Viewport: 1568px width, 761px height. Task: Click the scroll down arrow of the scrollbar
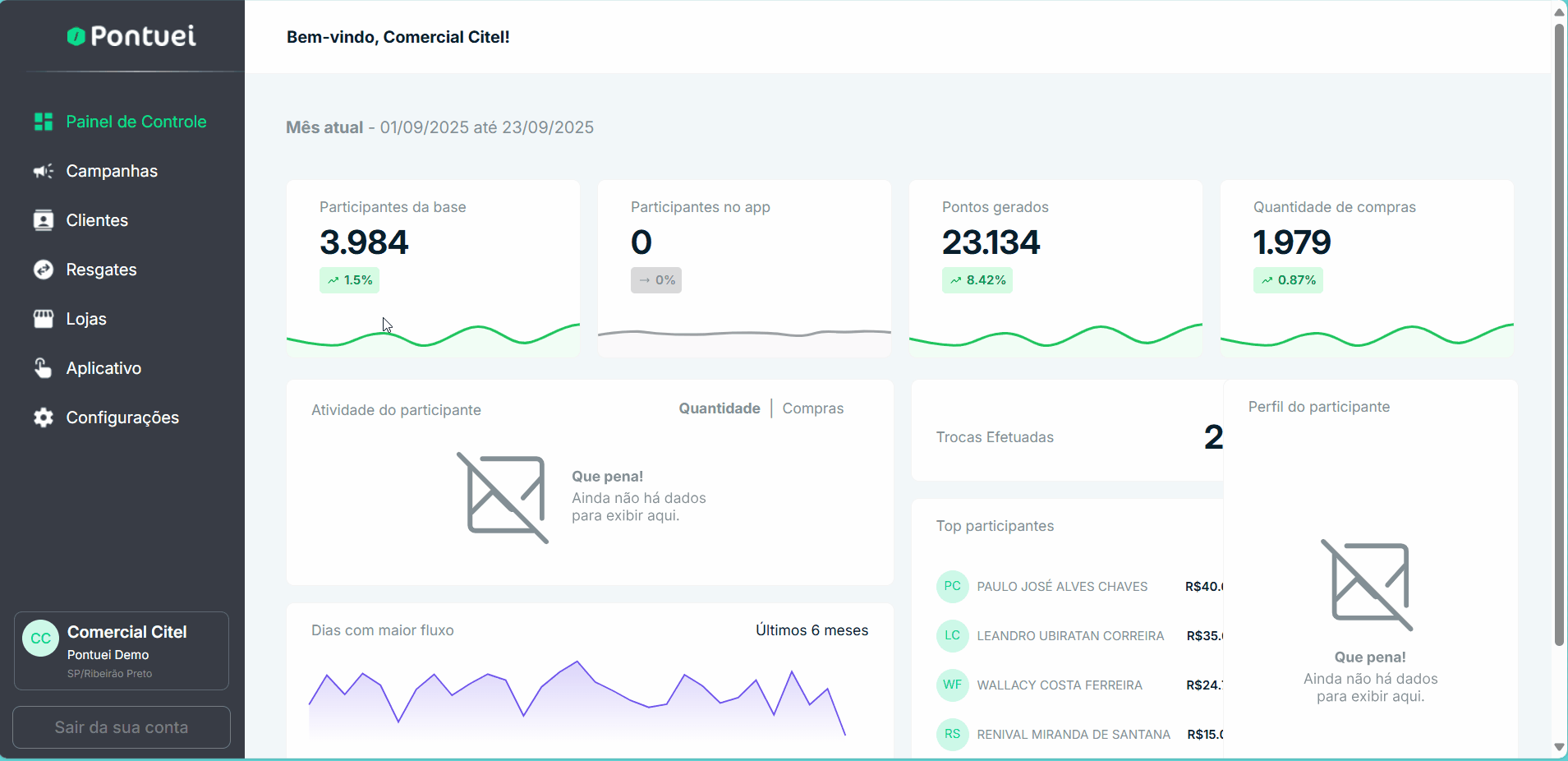click(1559, 747)
